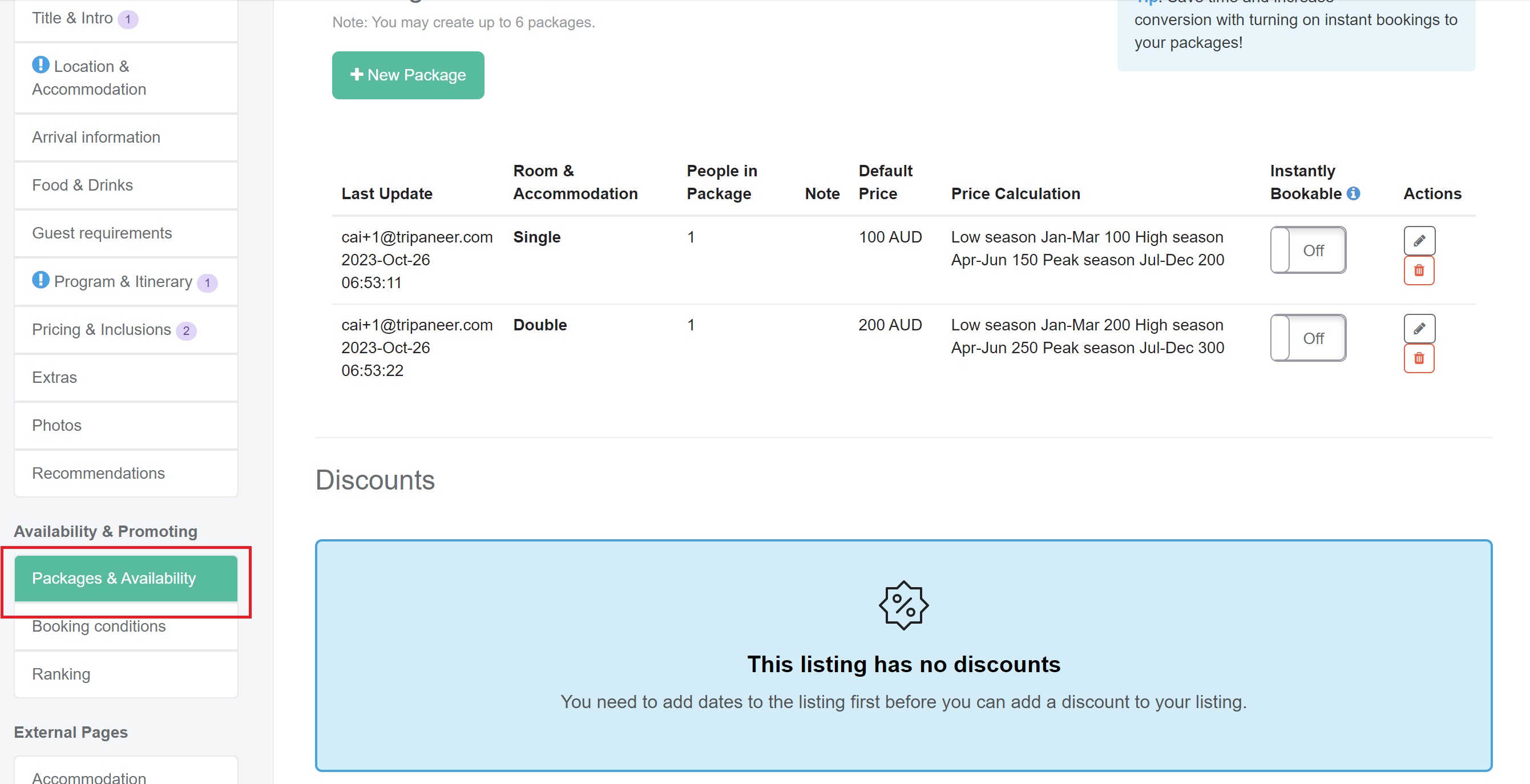Open the Instantly Bookable info tooltip
Image resolution: width=1530 pixels, height=784 pixels.
coord(1355,193)
